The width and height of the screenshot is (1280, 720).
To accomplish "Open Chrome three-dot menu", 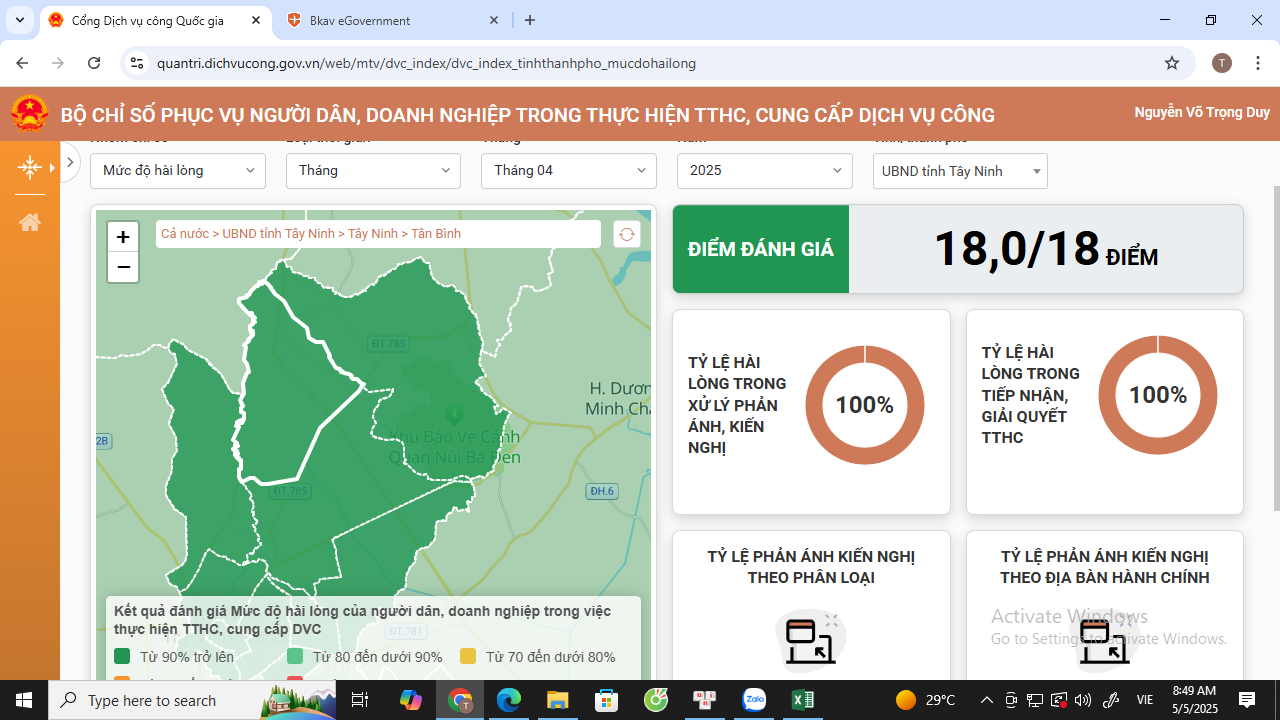I will click(1258, 63).
